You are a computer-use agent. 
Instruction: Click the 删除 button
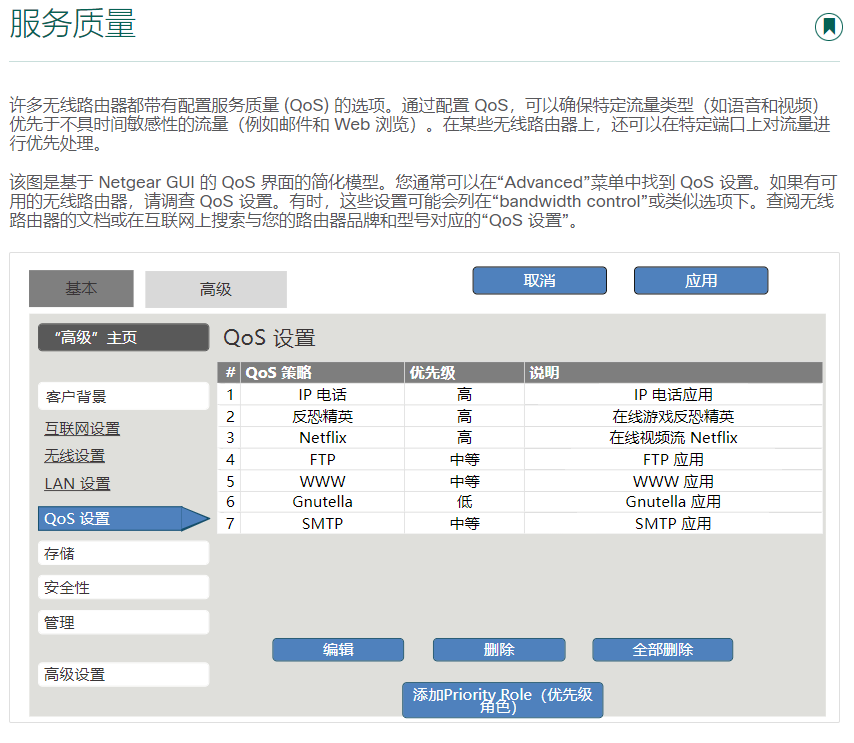tap(499, 649)
